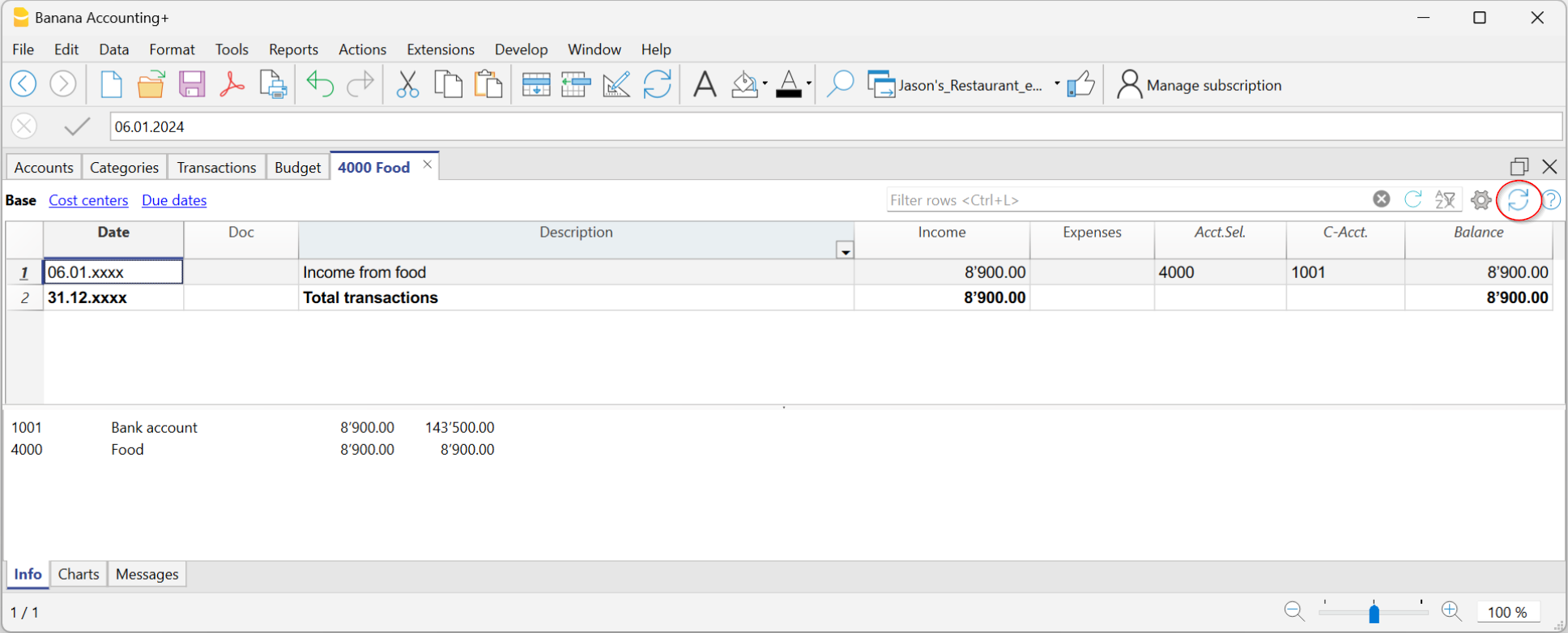Screen dimensions: 1568x633
Task: Click the Cost centers link
Action: pyautogui.click(x=88, y=200)
